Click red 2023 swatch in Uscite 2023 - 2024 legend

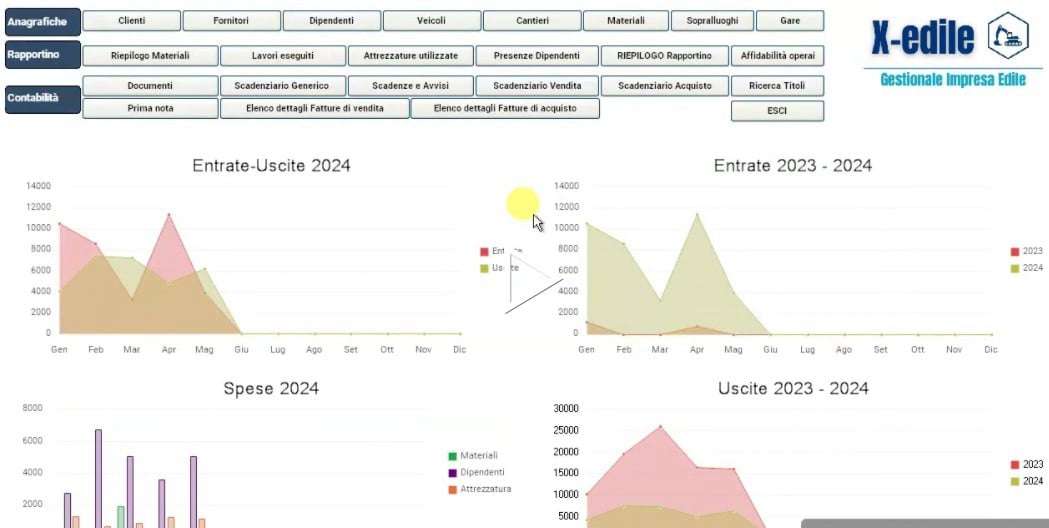[x=1015, y=464]
